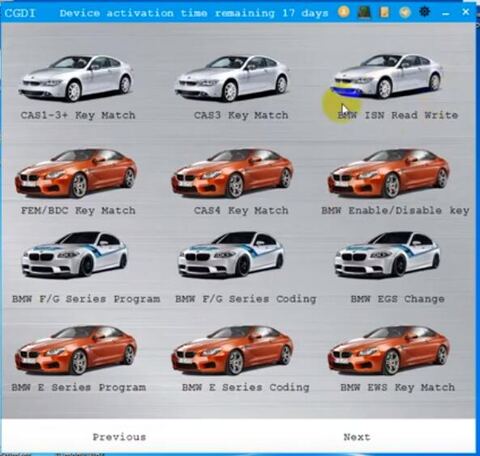This screenshot has width=480, height=456.
Task: Open the BMW EWS Key Match car icon
Action: click(x=389, y=350)
